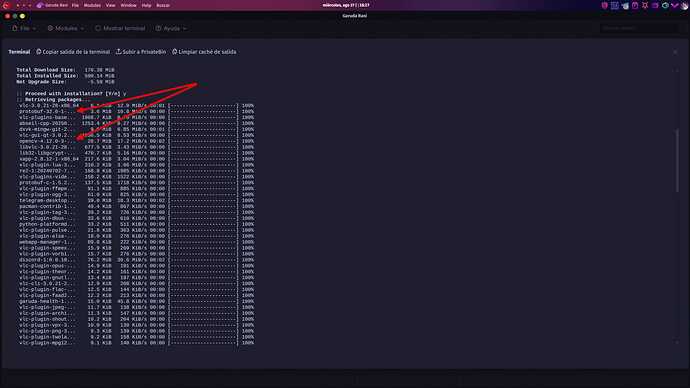The width and height of the screenshot is (690, 388).
Task: Click the Mostrar terminal toggle button
Action: [120, 28]
